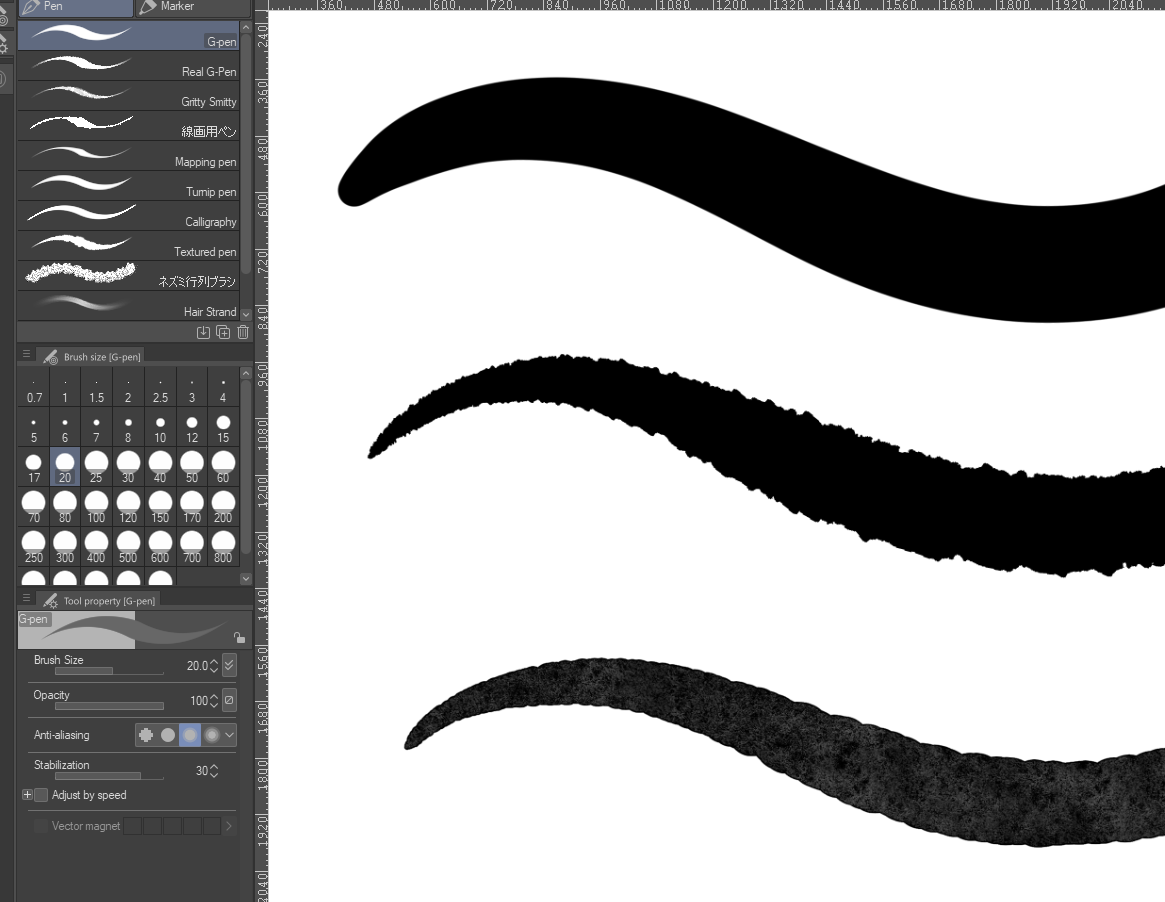The image size is (1165, 902).
Task: Open Opacity dynamics settings button
Action: pyautogui.click(x=229, y=700)
